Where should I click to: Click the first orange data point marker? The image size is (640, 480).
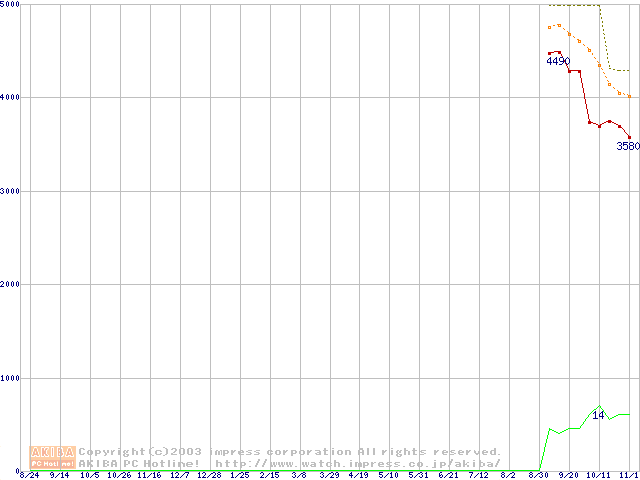(550, 28)
